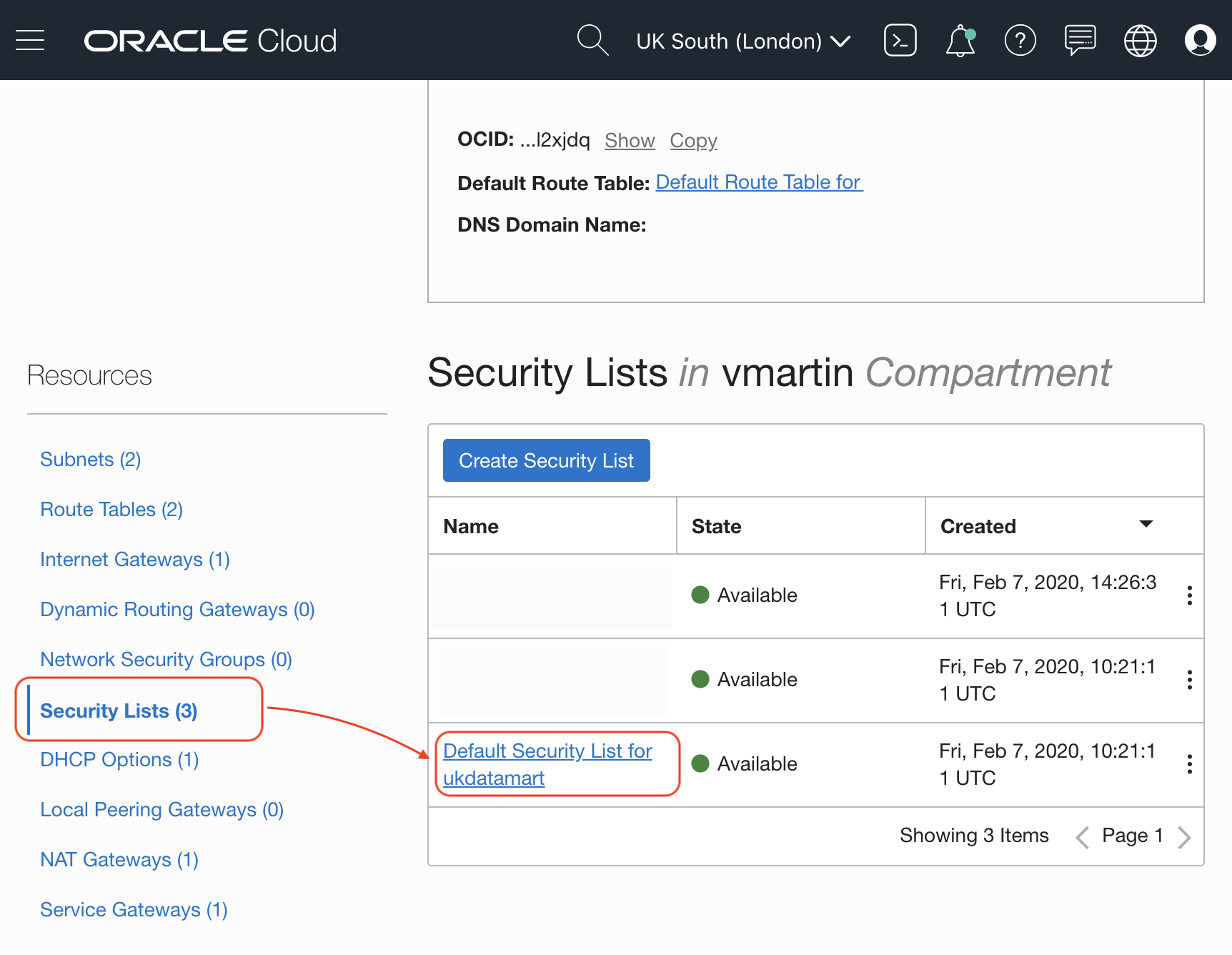Image resolution: width=1232 pixels, height=955 pixels.
Task: Open the Default Route Table link
Action: pyautogui.click(x=759, y=182)
